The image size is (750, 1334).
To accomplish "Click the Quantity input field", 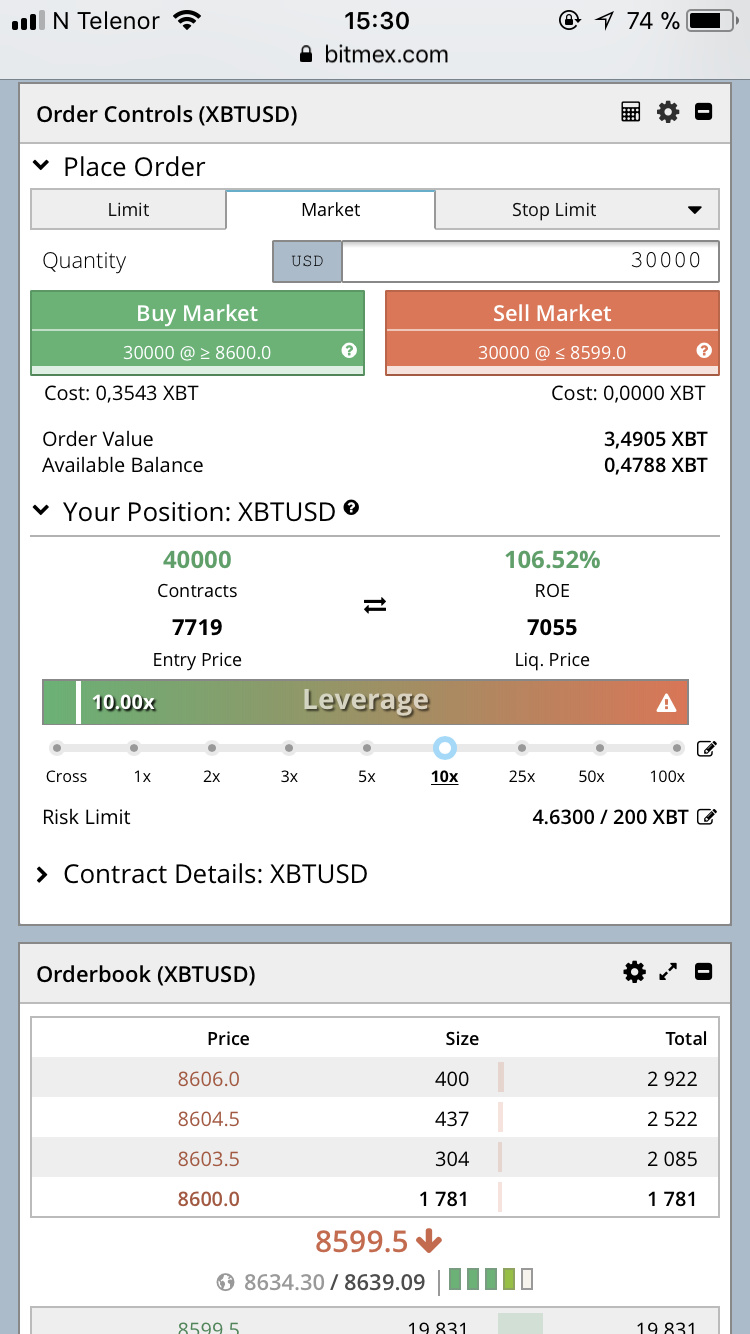I will pyautogui.click(x=530, y=261).
